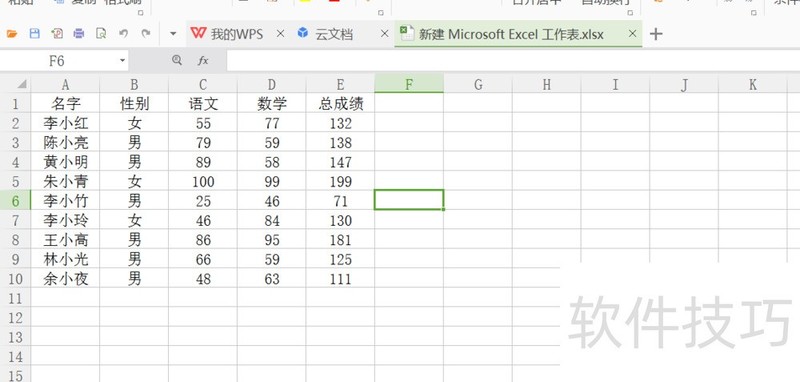
Task: Click the 数学 header cell
Action: coord(272,104)
